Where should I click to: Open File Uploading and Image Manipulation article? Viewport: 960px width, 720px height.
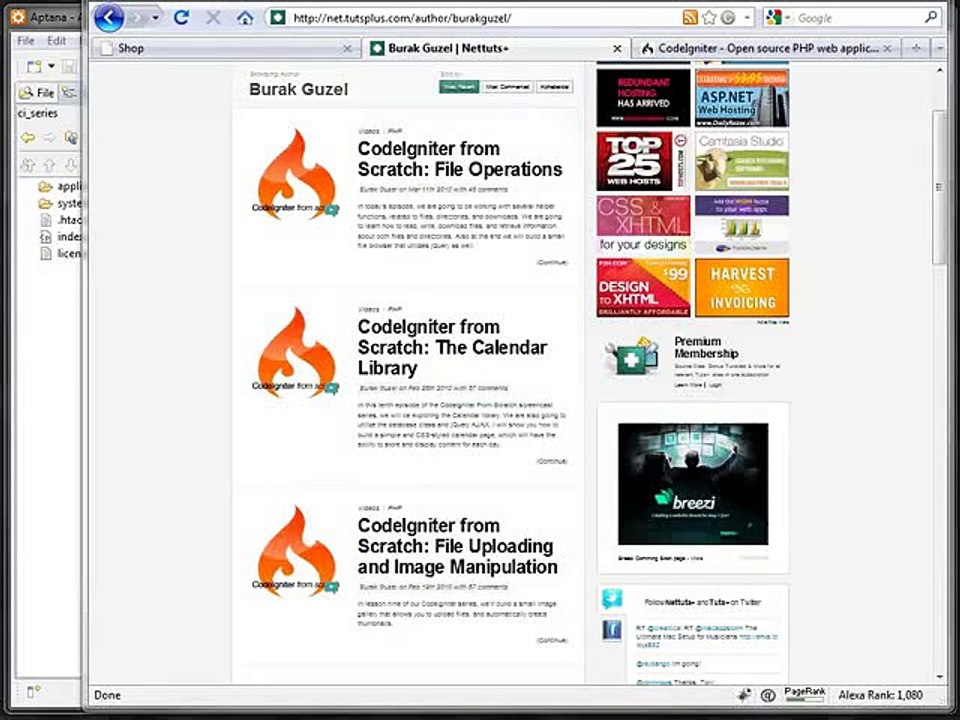[457, 546]
